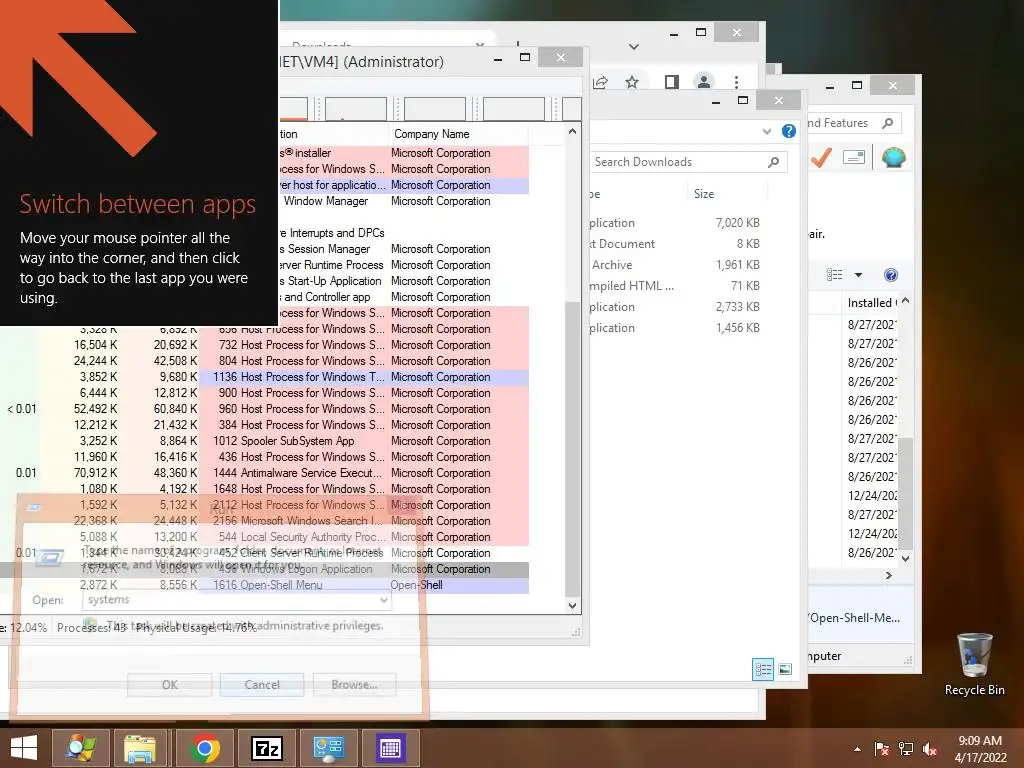Screen dimensions: 1024x768
Task: Switch Downloads to large icons view
Action: click(785, 669)
